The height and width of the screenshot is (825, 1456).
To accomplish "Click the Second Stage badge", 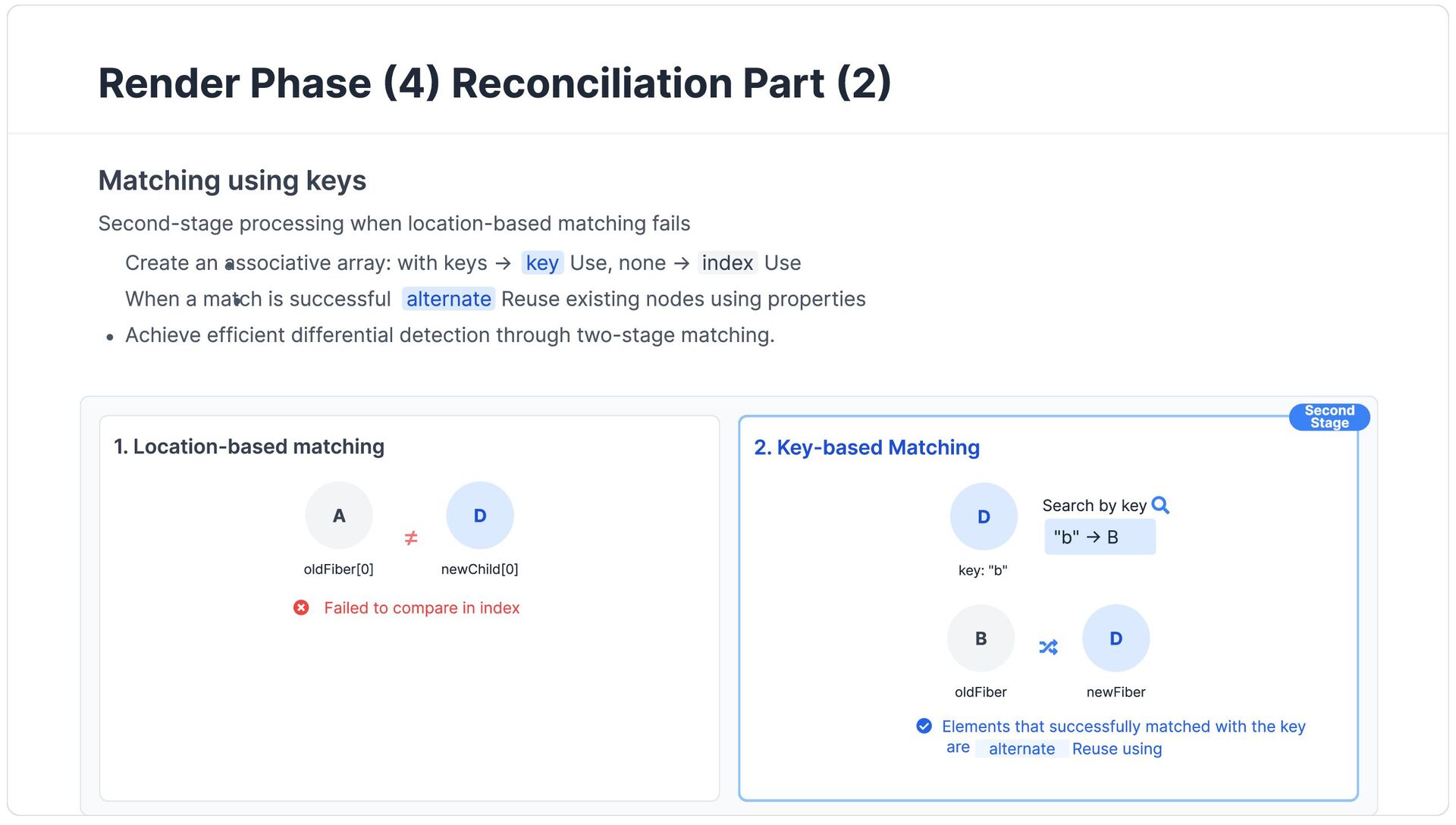I will tap(1329, 416).
